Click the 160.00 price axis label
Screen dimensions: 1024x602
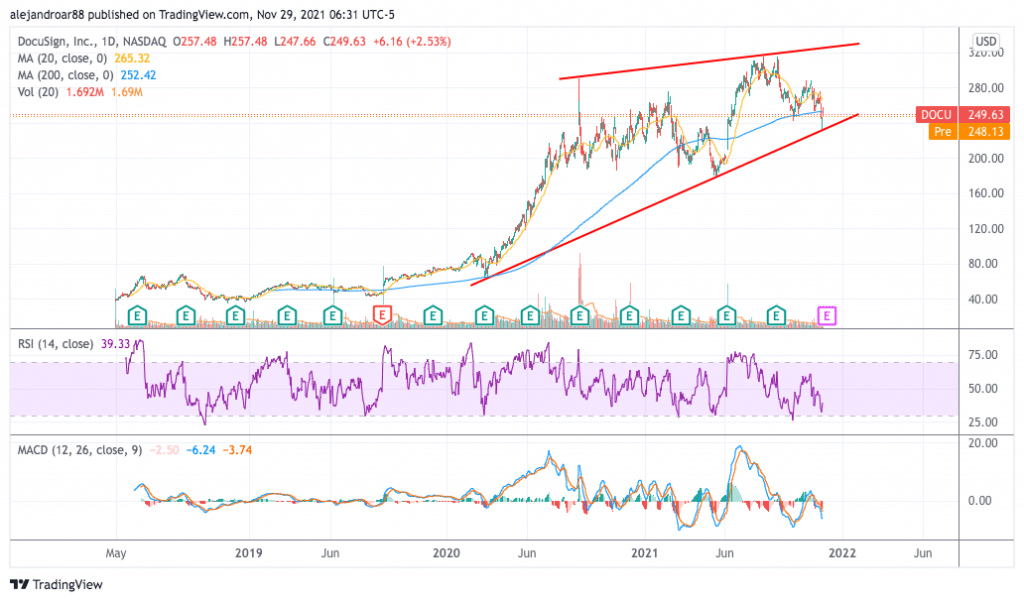click(x=985, y=193)
